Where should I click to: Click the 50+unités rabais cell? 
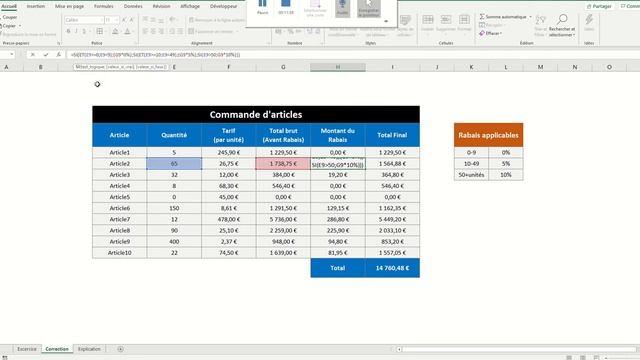pos(471,175)
